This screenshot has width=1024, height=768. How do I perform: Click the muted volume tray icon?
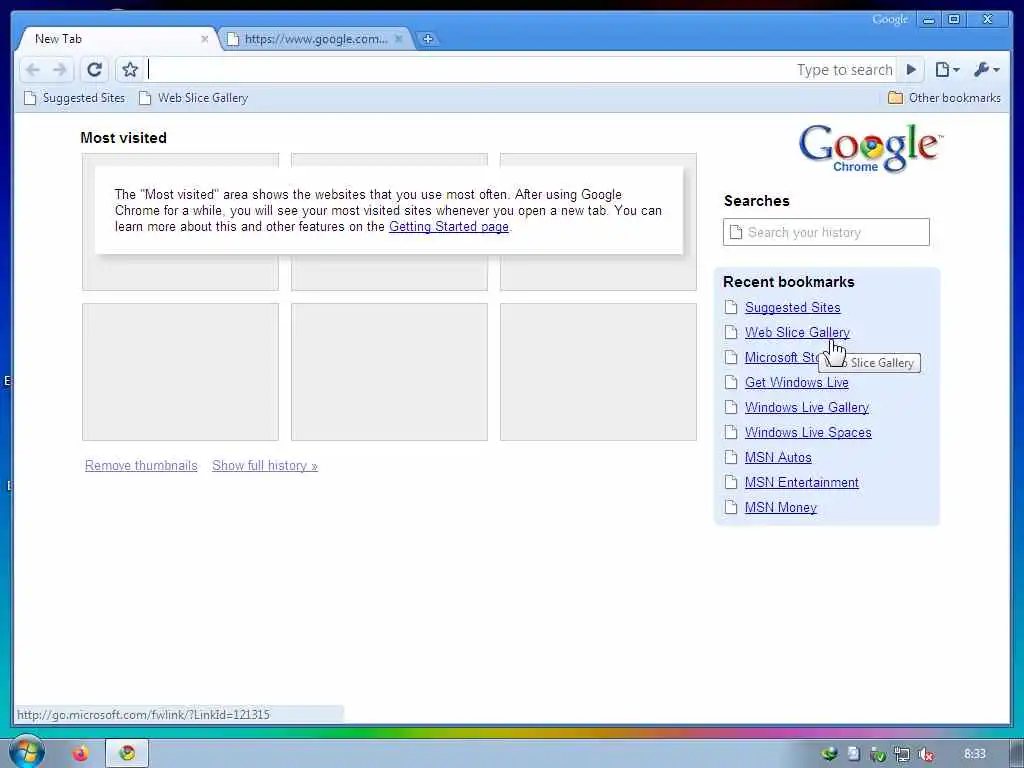[x=925, y=754]
